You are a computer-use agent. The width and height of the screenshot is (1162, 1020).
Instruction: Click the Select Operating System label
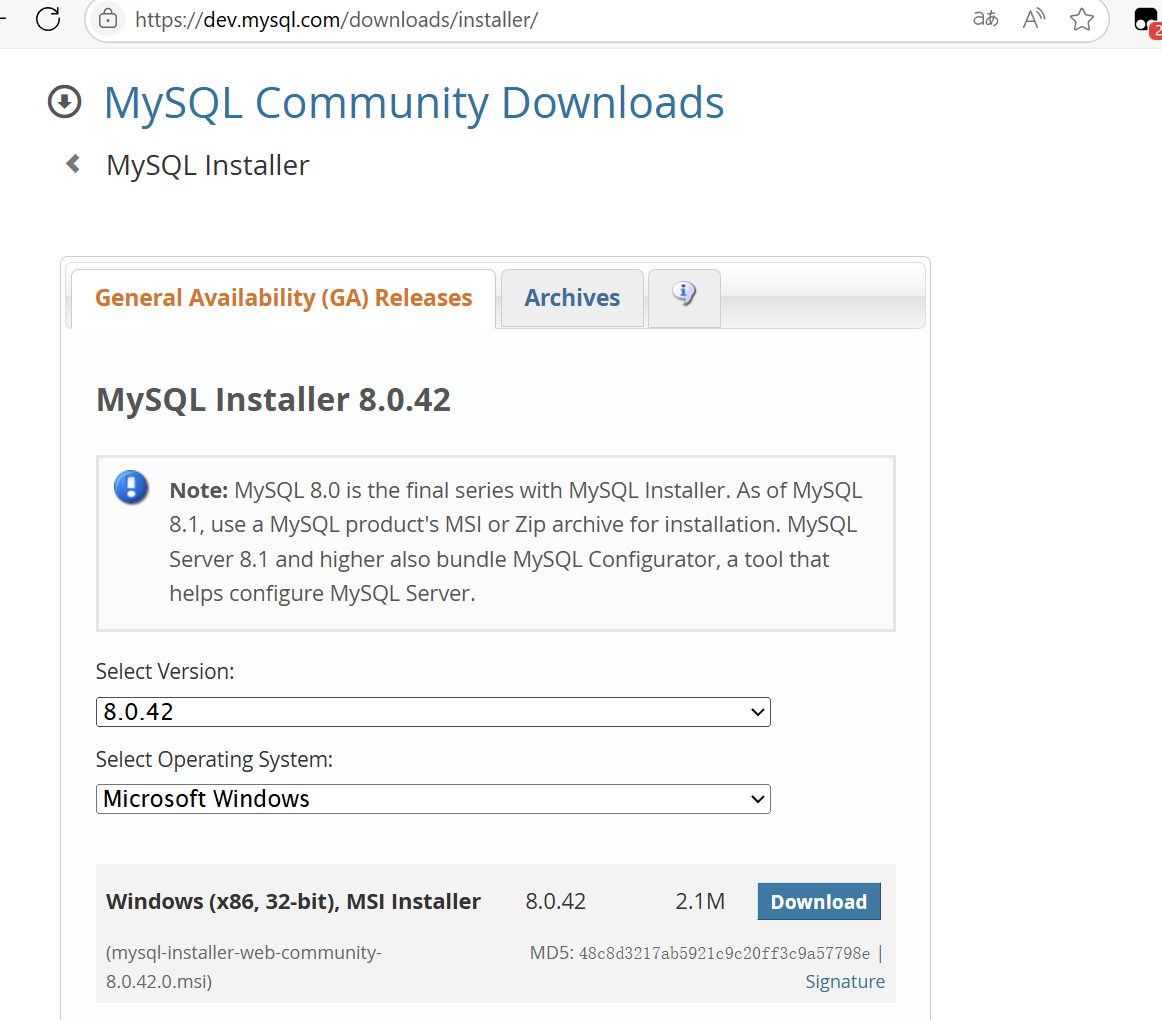click(214, 759)
